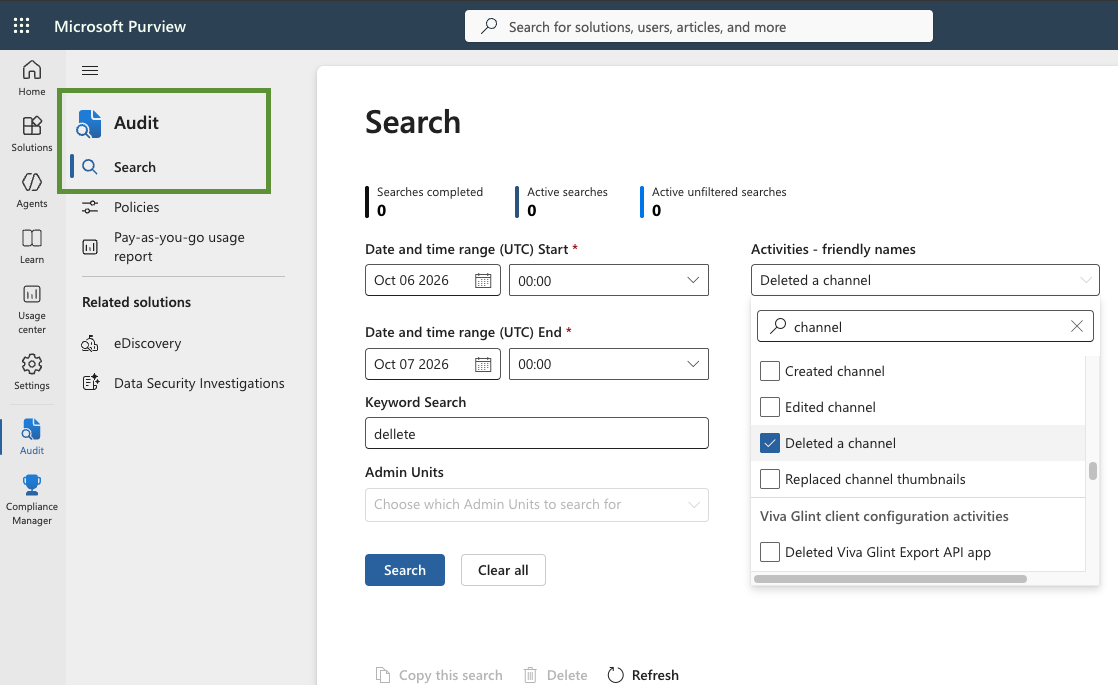Open the end date calendar picker
The height and width of the screenshot is (685, 1118).
(x=483, y=364)
